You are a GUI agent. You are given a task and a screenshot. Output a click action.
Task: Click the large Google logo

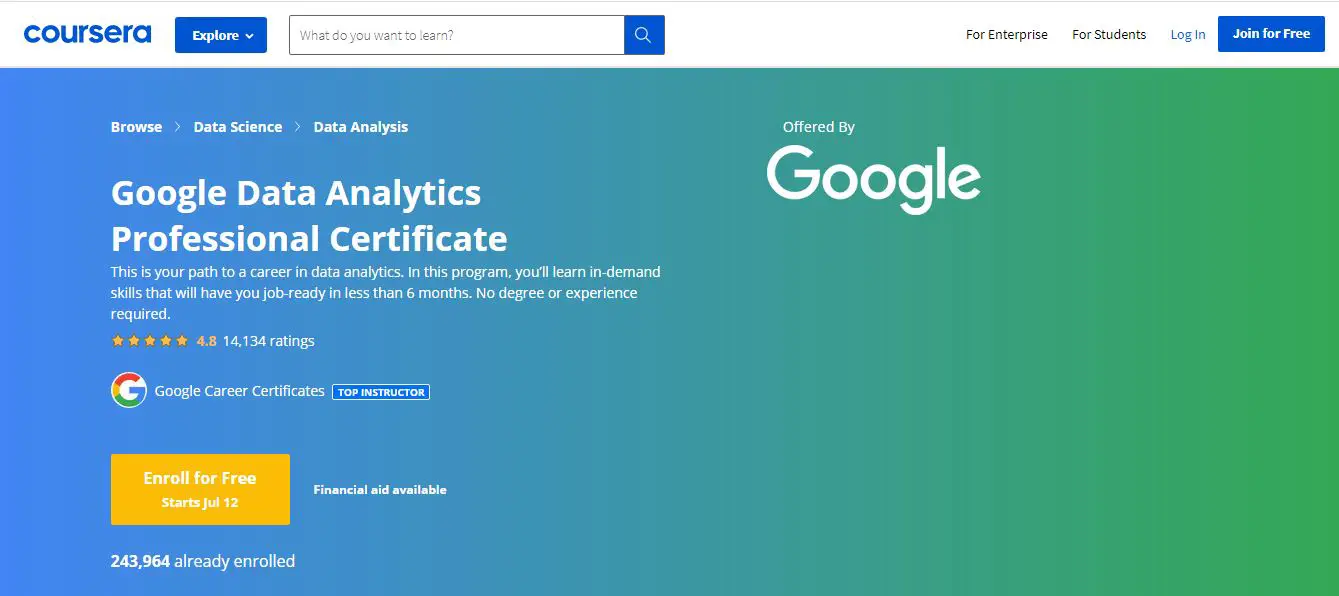(x=873, y=178)
